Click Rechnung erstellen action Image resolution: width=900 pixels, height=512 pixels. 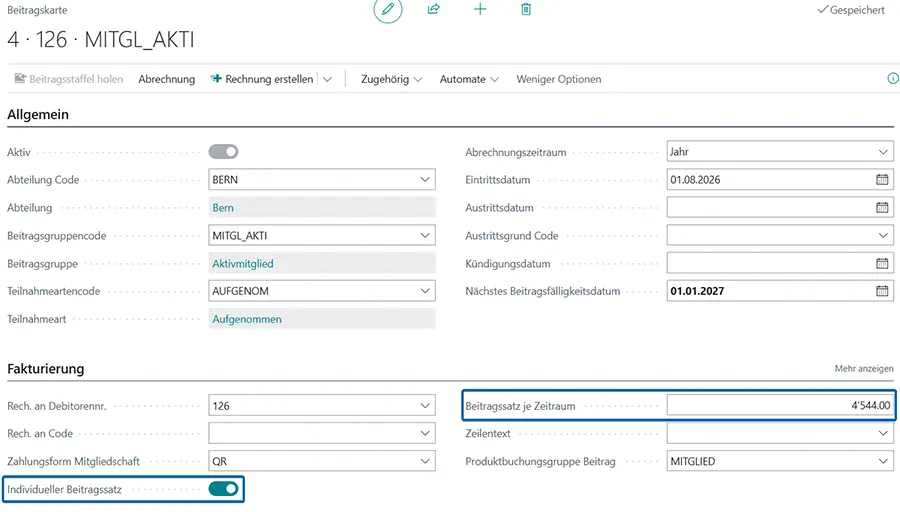262,79
